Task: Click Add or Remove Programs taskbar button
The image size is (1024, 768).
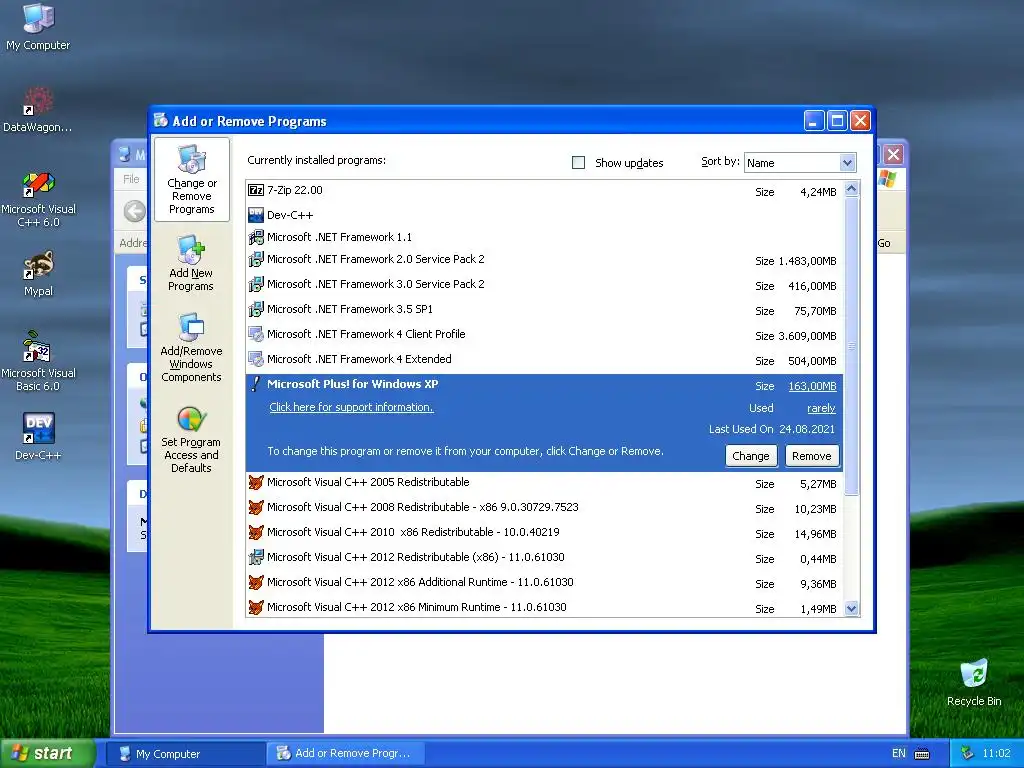Action: [x=345, y=754]
